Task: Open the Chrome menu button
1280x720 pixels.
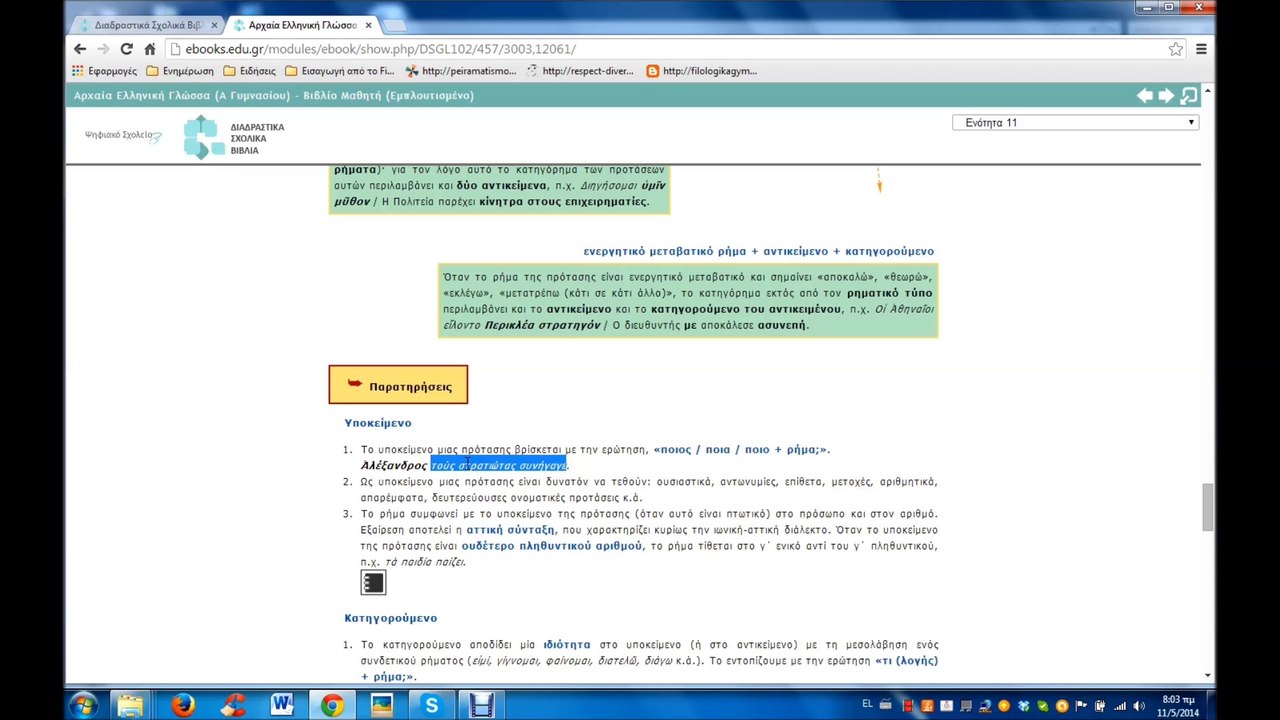Action: pyautogui.click(x=1201, y=49)
